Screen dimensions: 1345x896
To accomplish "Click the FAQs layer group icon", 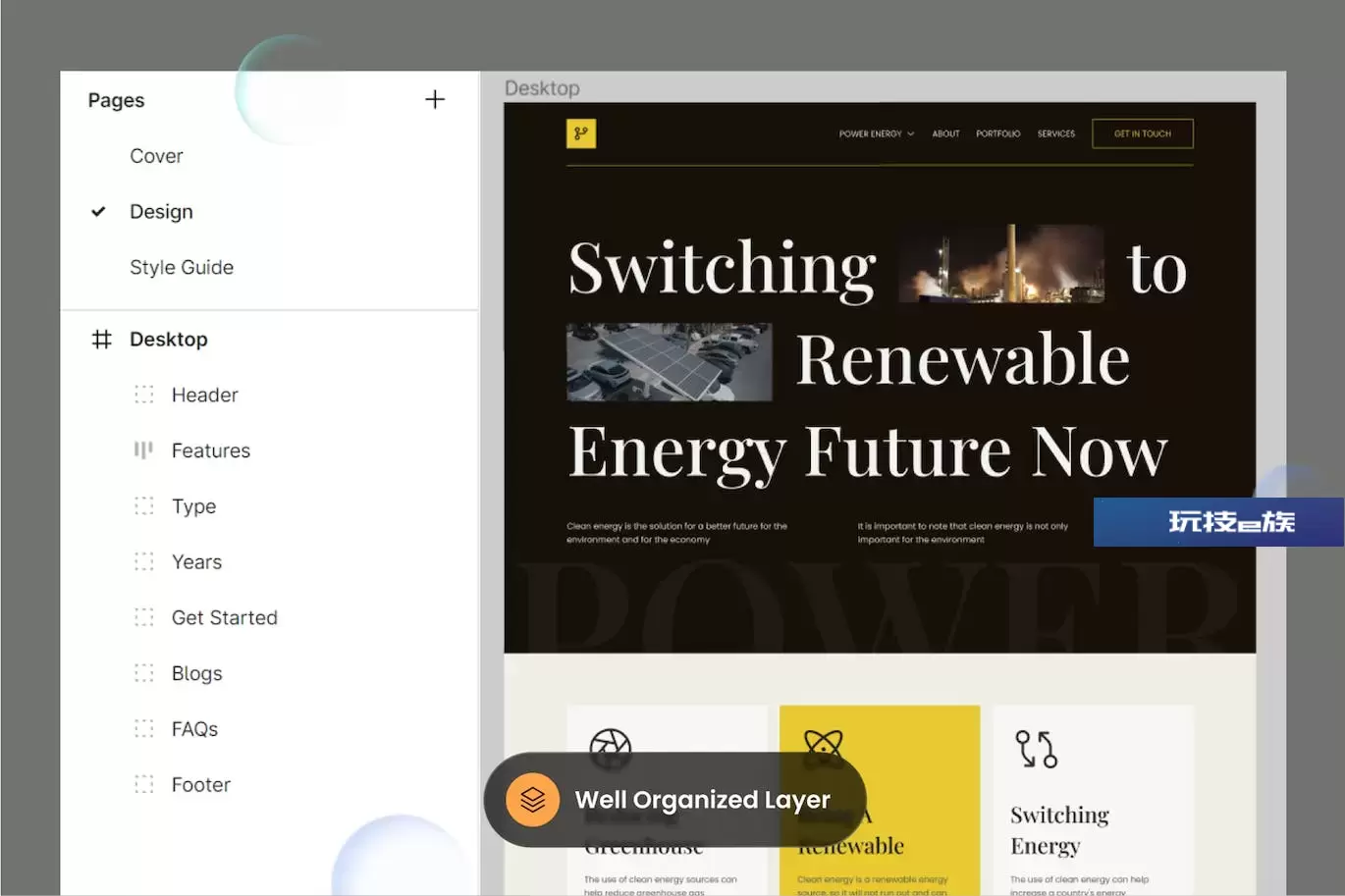I will [144, 729].
